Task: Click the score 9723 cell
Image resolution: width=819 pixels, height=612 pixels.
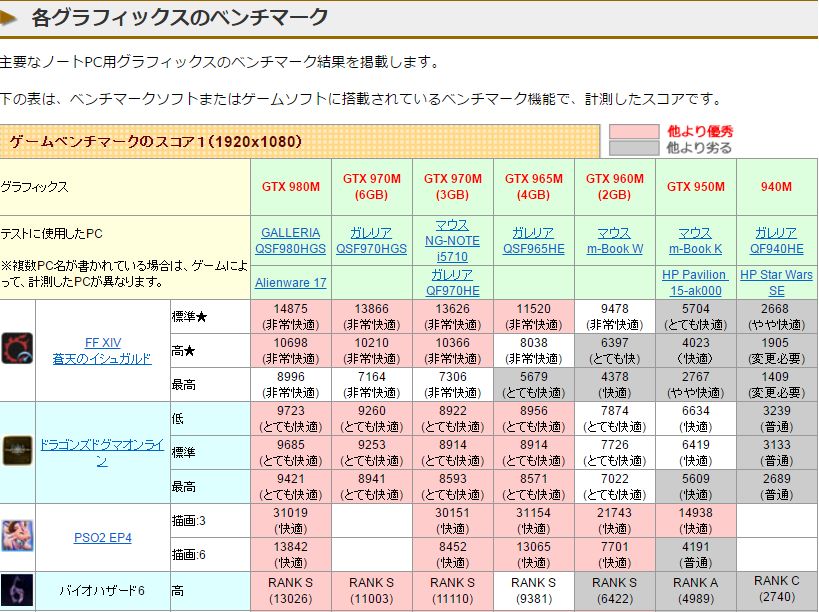Action: pyautogui.click(x=291, y=418)
